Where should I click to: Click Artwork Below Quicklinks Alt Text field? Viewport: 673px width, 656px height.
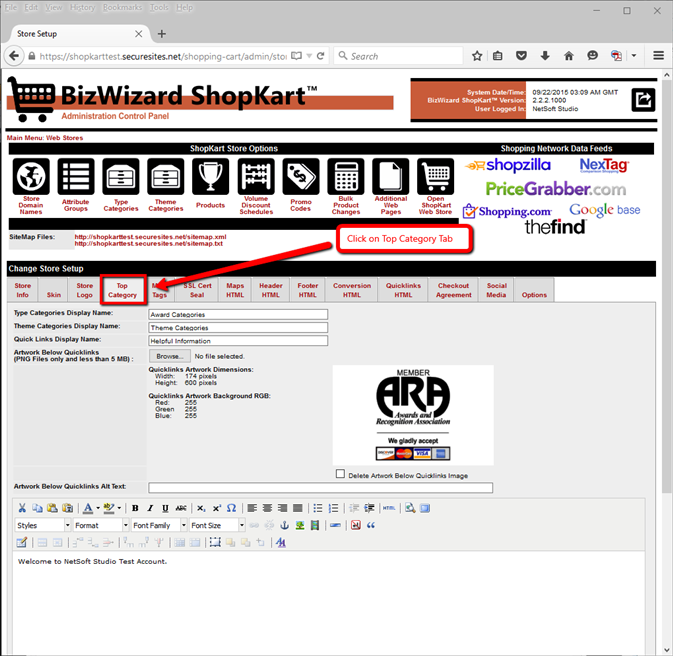321,487
